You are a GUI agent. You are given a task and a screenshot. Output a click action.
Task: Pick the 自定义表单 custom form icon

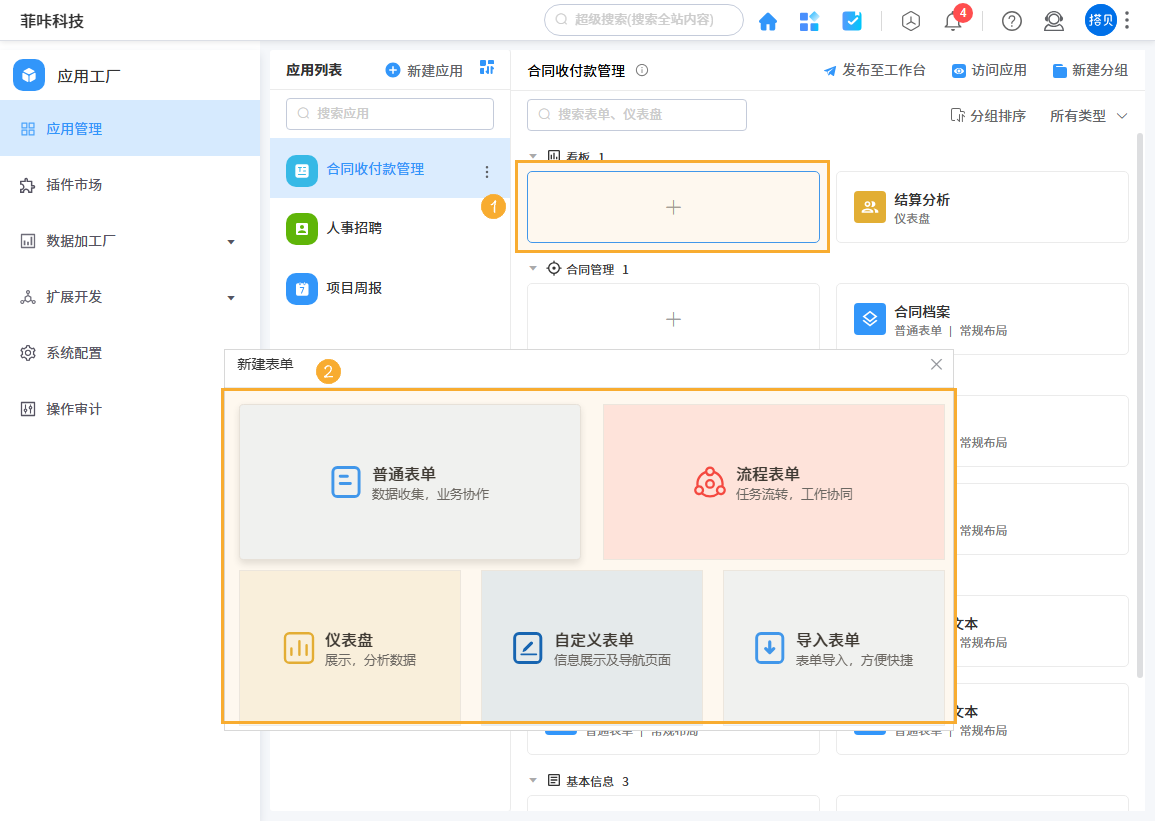527,647
